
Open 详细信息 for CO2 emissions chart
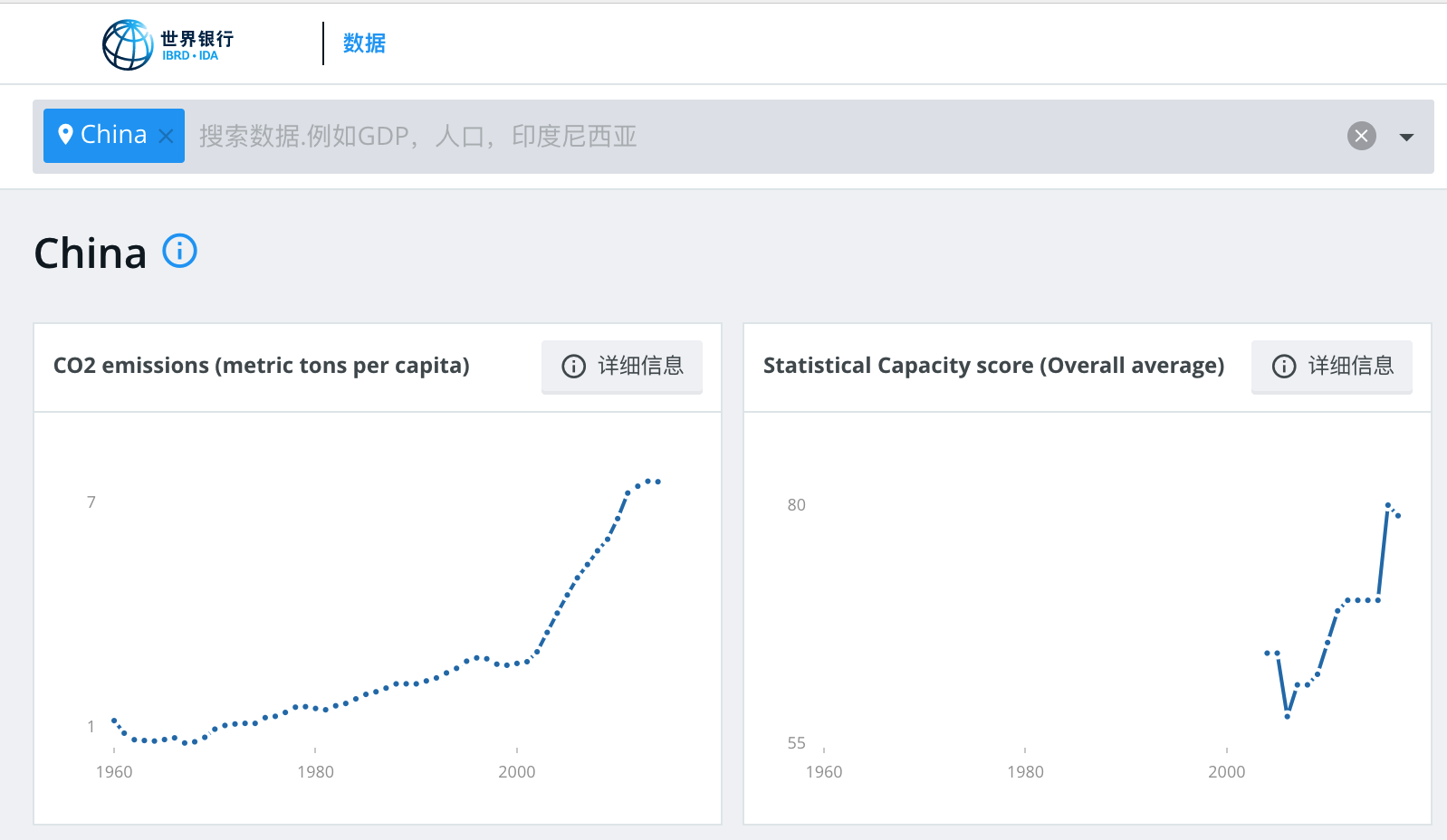pyautogui.click(x=622, y=366)
